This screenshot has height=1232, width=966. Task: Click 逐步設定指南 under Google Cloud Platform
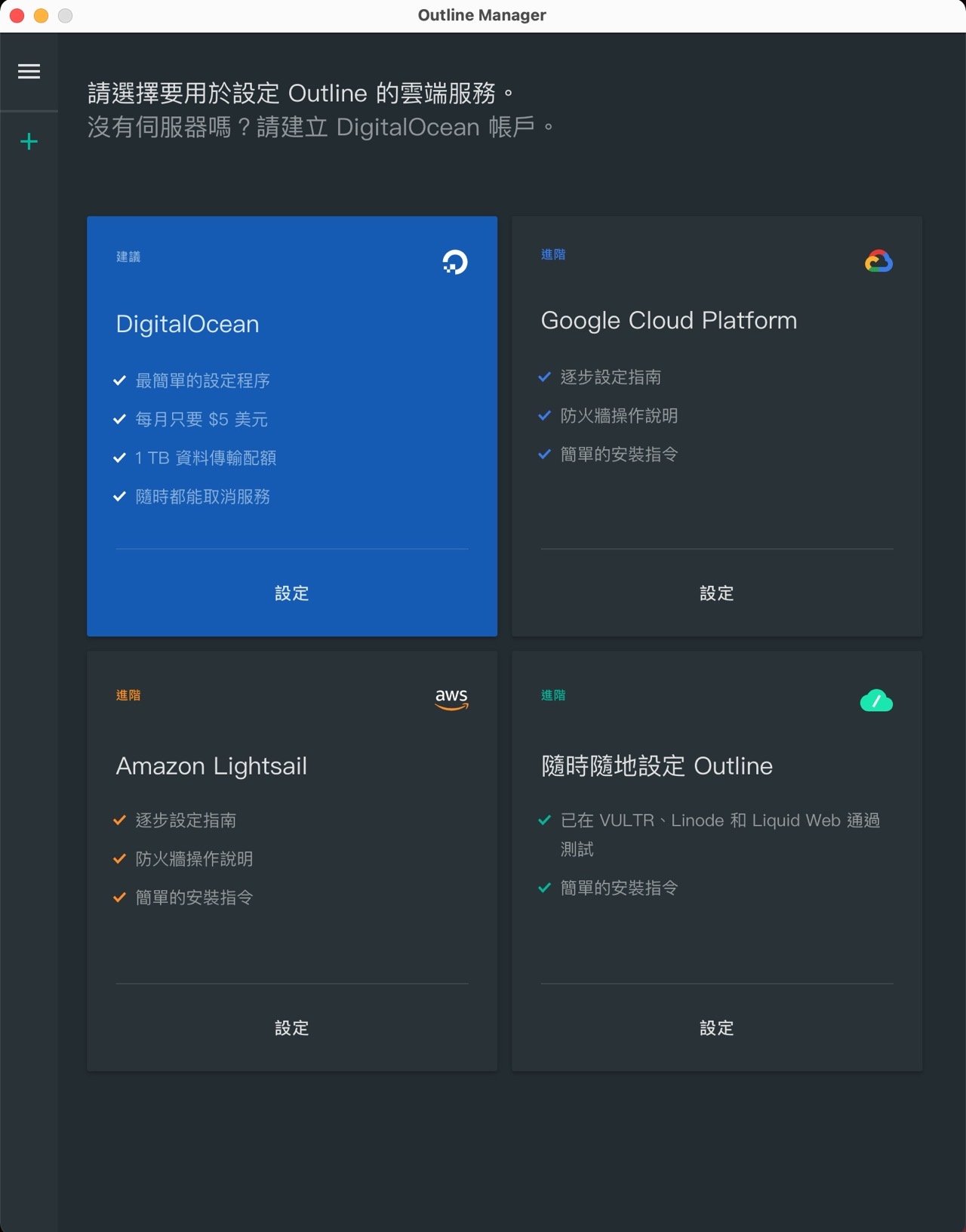(611, 377)
